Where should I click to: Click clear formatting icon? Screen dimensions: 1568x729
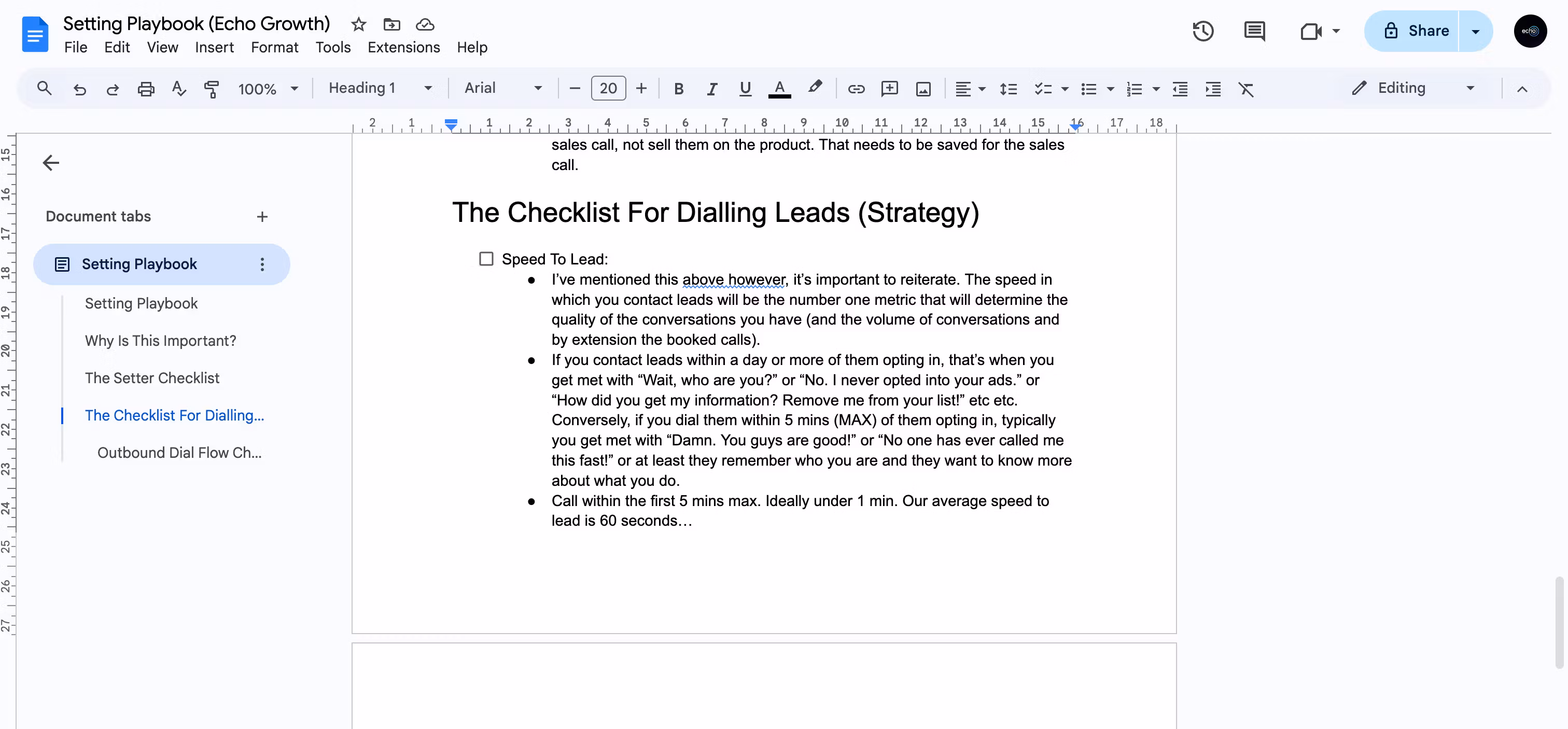tap(1246, 89)
